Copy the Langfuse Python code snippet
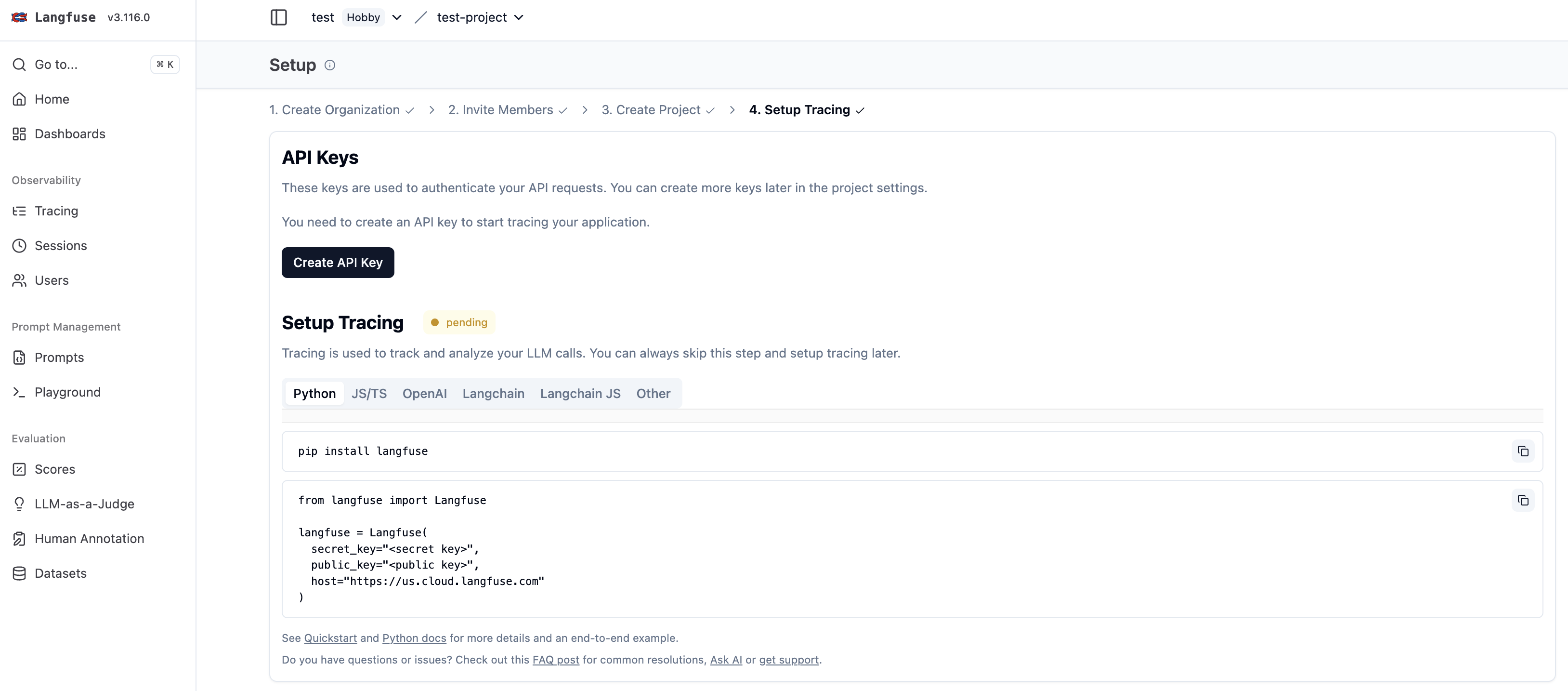Image resolution: width=1568 pixels, height=691 pixels. tap(1523, 501)
